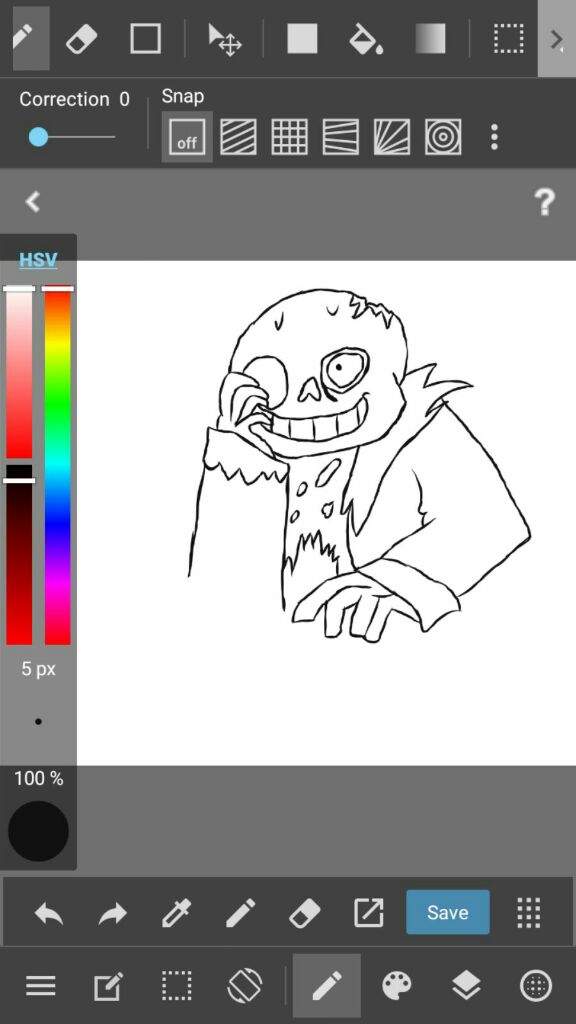The height and width of the screenshot is (1024, 576).
Task: Enable parallel lines snap guide
Action: coord(238,137)
